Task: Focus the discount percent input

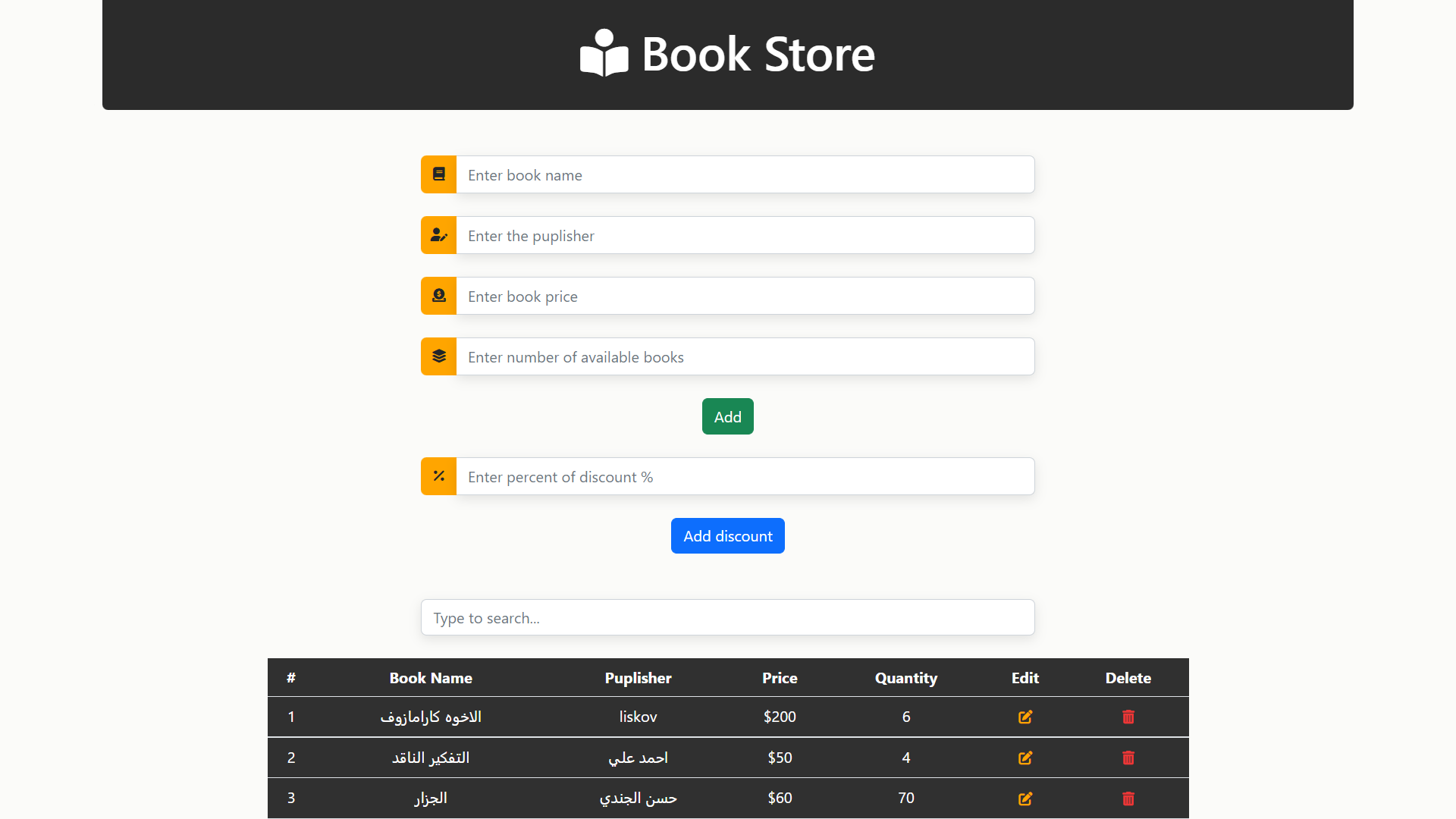Action: [x=745, y=476]
